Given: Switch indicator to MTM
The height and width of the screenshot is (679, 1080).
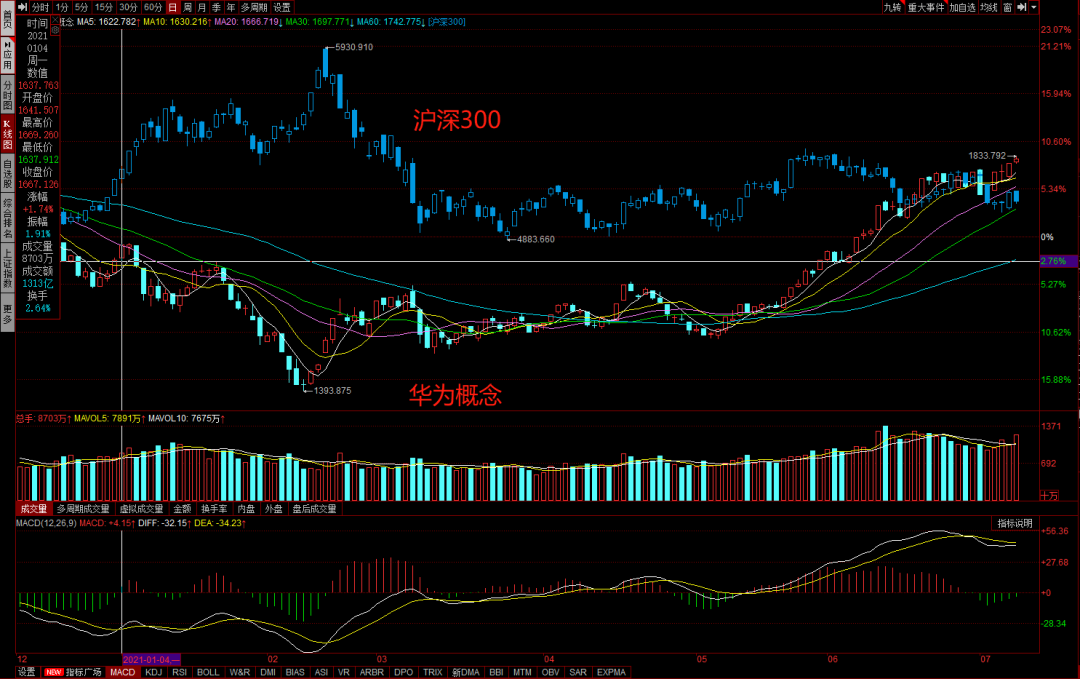Looking at the screenshot, I should click(x=522, y=672).
